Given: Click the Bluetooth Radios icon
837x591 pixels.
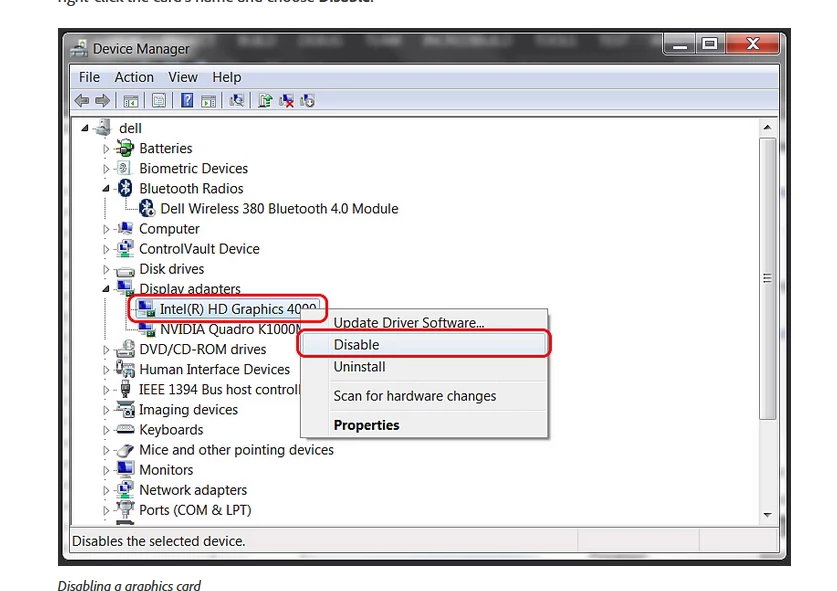Looking at the screenshot, I should (x=125, y=188).
